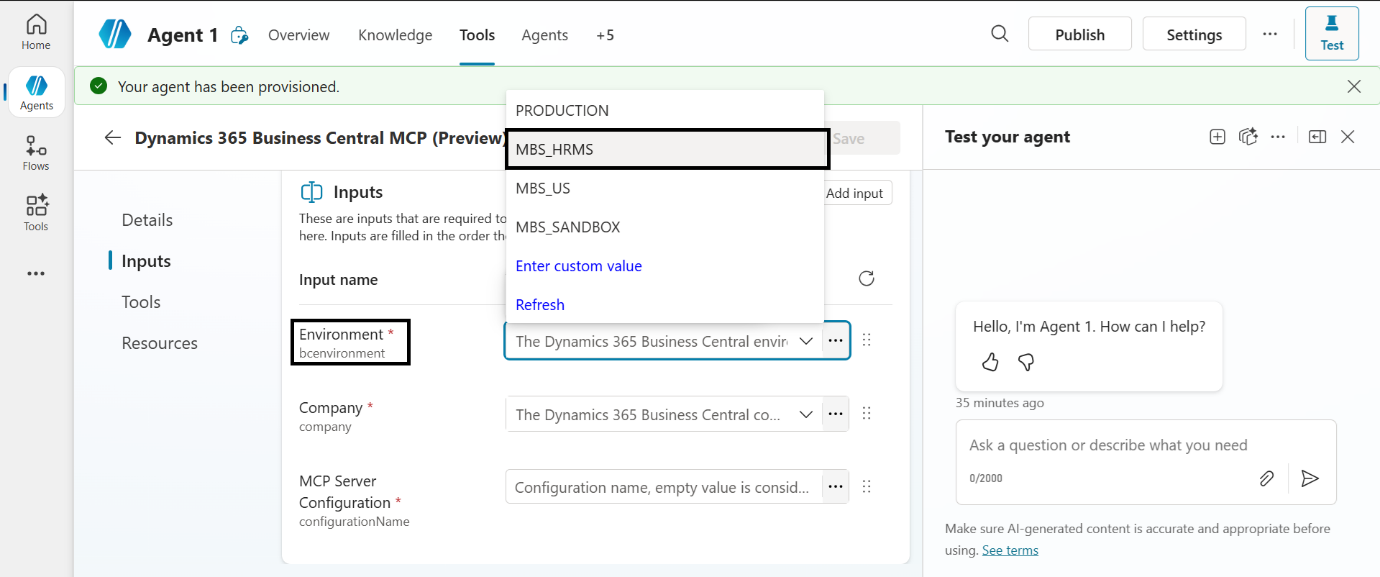Select the Agents icon in the sidebar
This screenshot has height=577, width=1380.
pos(36,92)
